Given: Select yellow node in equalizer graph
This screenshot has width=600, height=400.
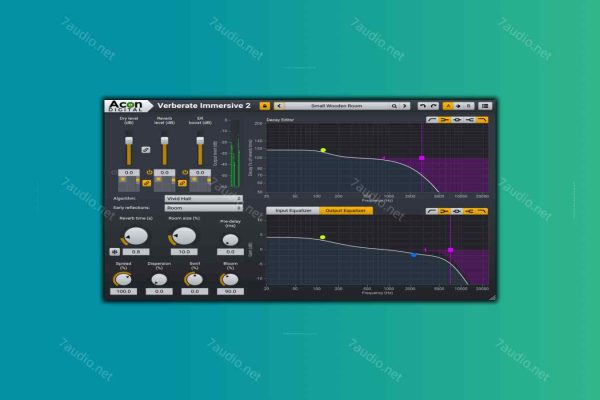Looking at the screenshot, I should (323, 237).
